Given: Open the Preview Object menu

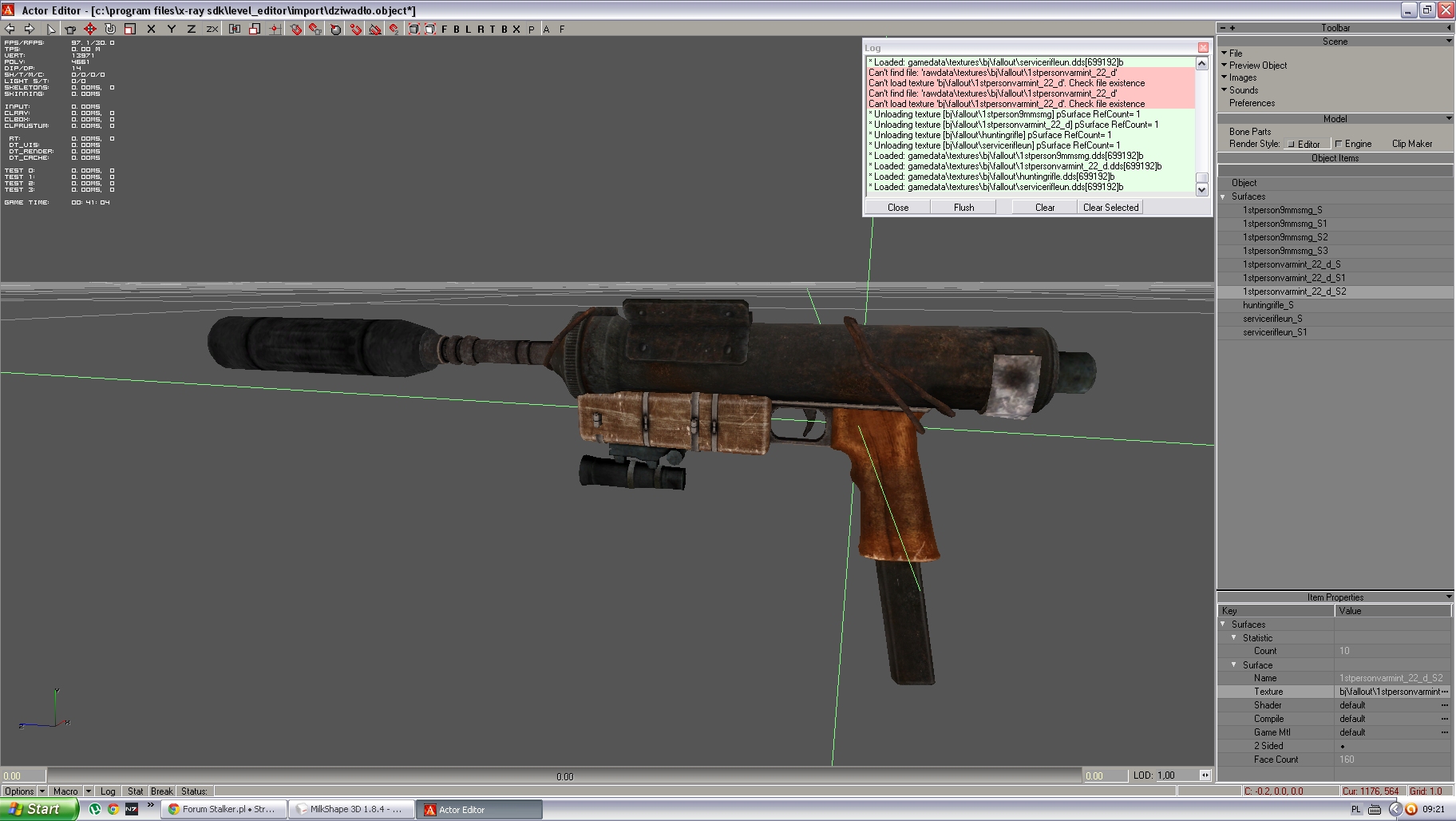Looking at the screenshot, I should (1257, 65).
